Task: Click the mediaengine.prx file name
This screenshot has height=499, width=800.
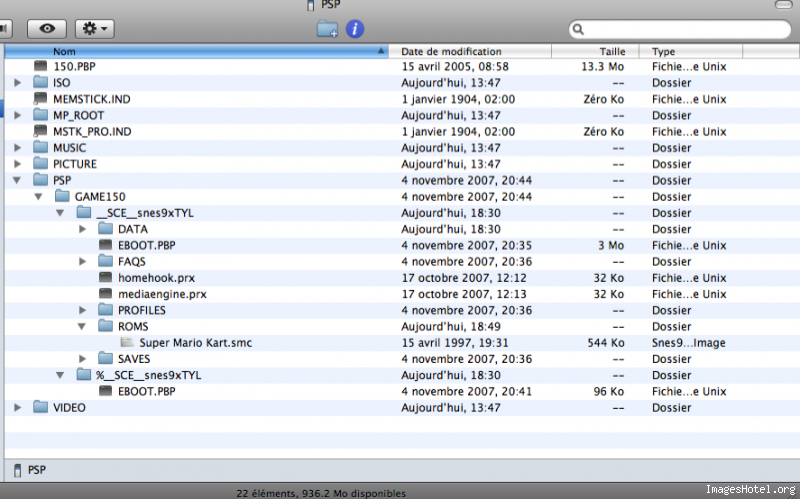Action: [x=162, y=294]
